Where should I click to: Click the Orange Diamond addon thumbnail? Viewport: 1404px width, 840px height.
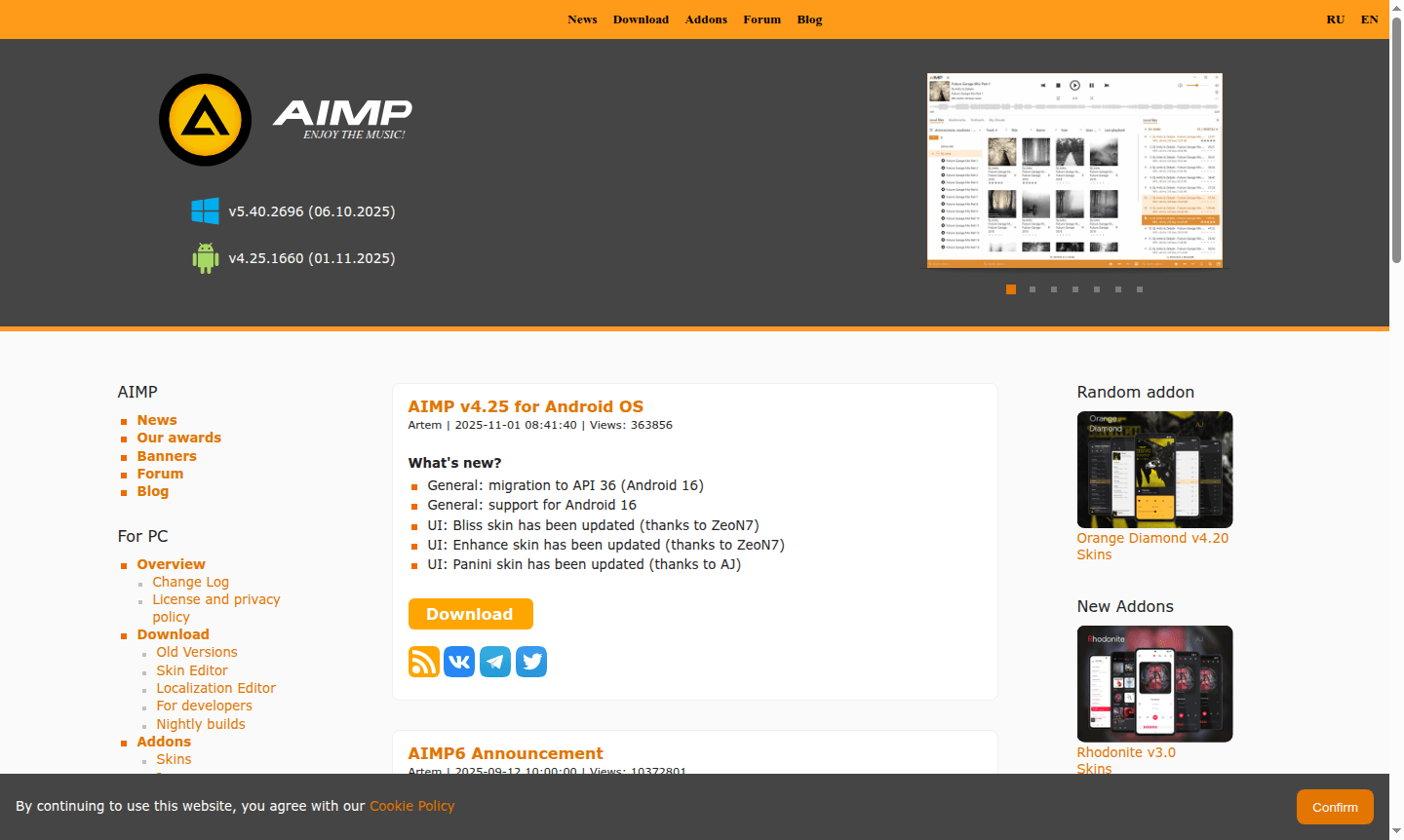[x=1154, y=469]
